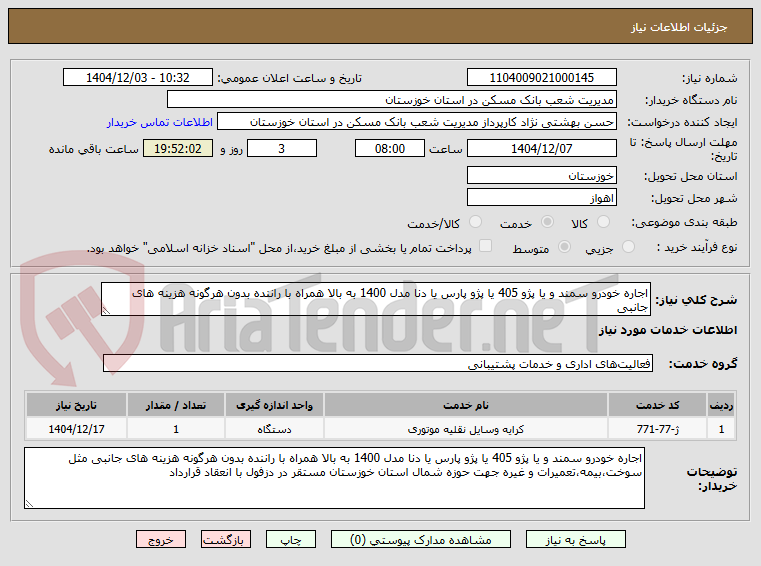Image resolution: width=761 pixels, height=566 pixels.
Task: Click the deadline date field 1404/12/07
Action: (x=542, y=149)
